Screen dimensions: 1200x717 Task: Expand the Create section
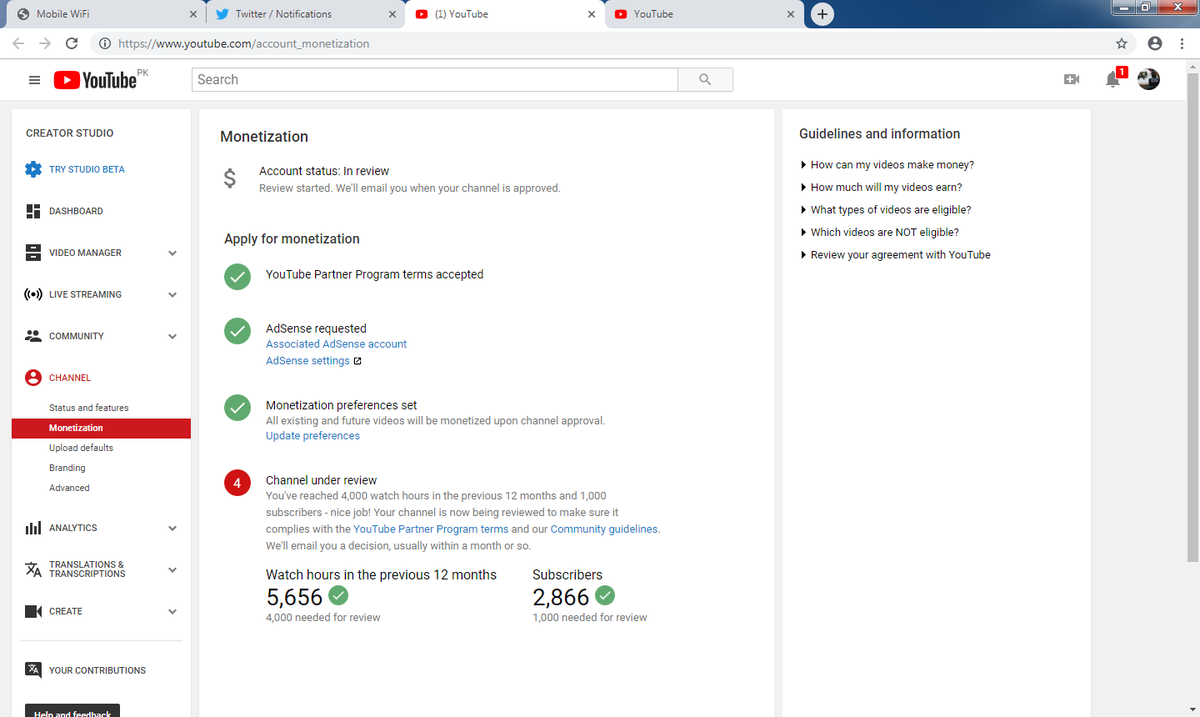172,612
